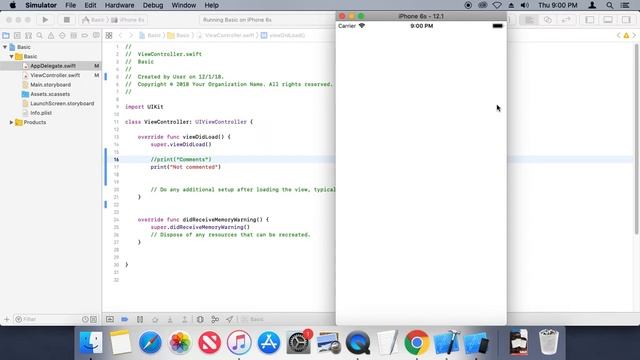Click the yellow warning triangle in jump bar
The width and height of the screenshot is (640, 360).
point(626,36)
